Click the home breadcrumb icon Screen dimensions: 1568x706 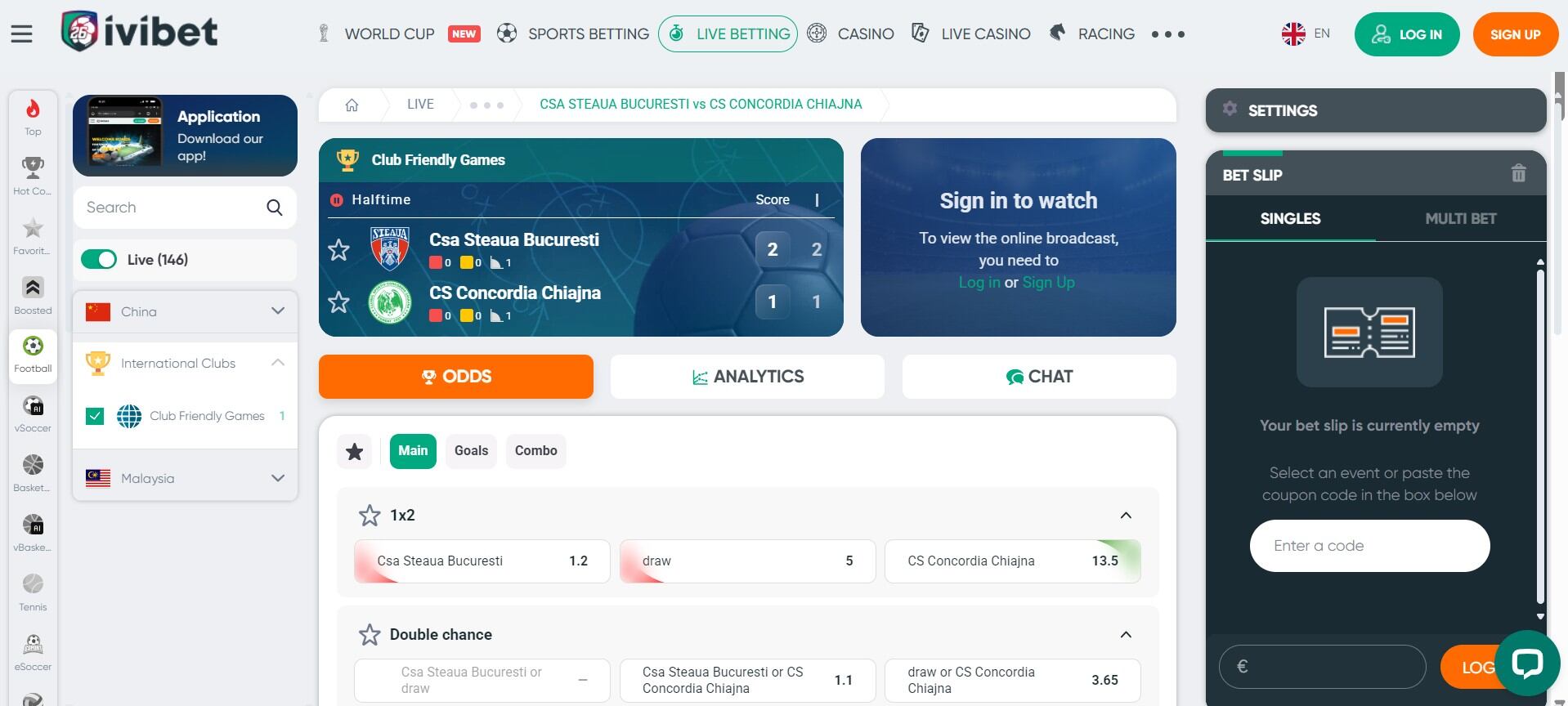pyautogui.click(x=352, y=105)
